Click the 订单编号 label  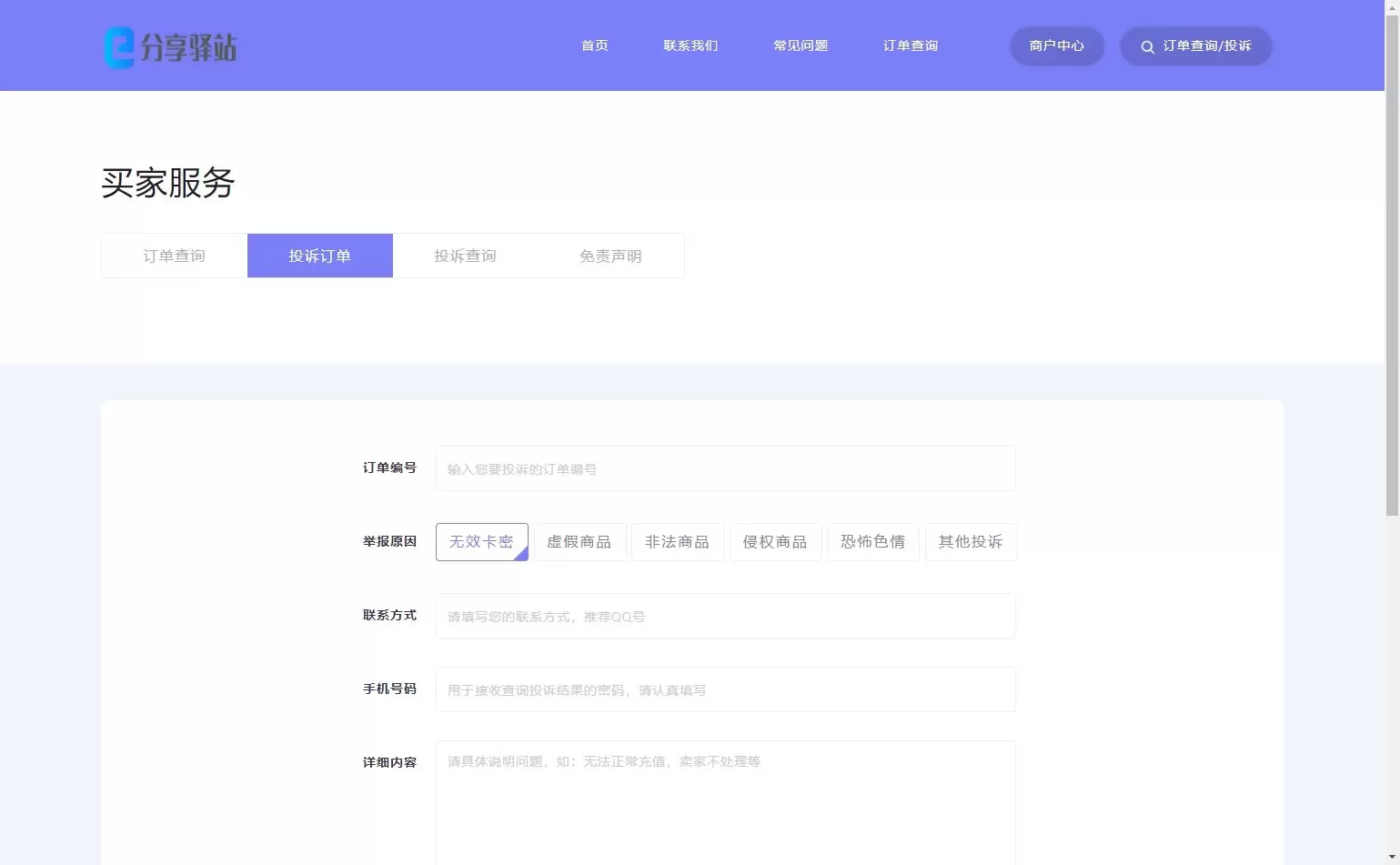[x=389, y=468]
